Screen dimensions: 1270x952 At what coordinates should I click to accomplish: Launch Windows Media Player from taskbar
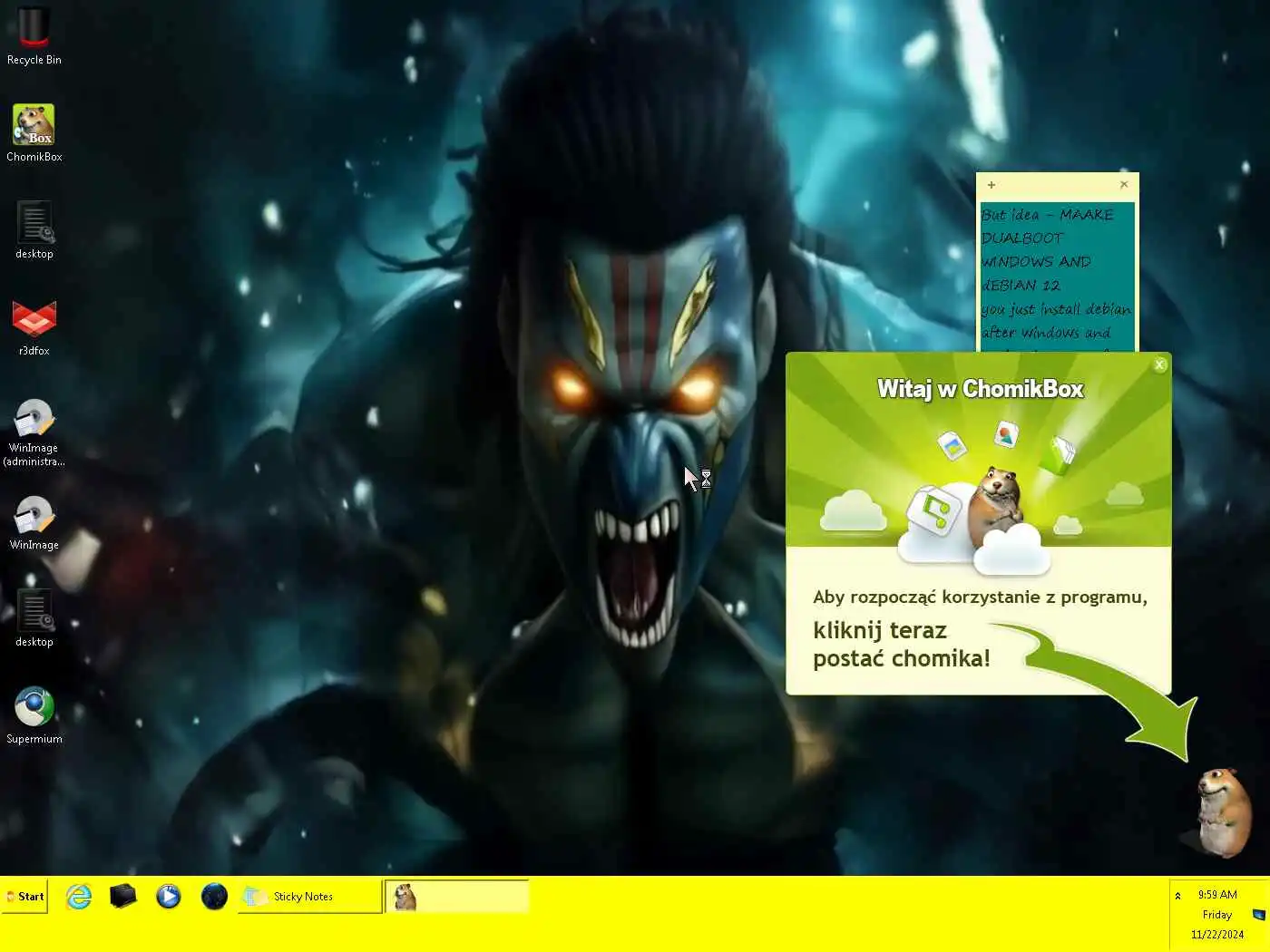click(168, 897)
